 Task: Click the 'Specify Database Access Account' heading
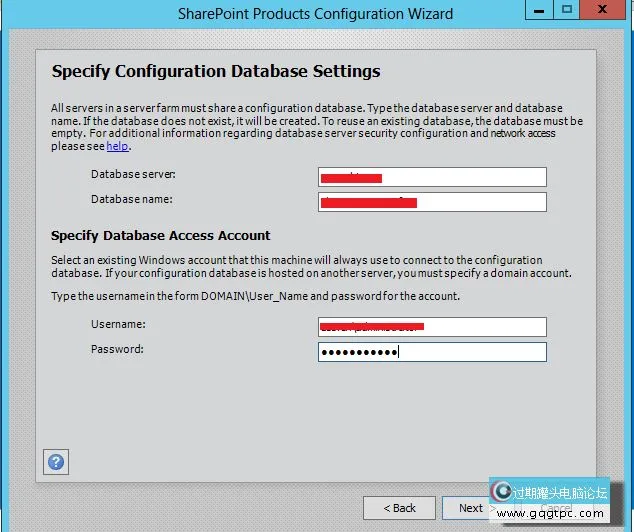point(161,235)
